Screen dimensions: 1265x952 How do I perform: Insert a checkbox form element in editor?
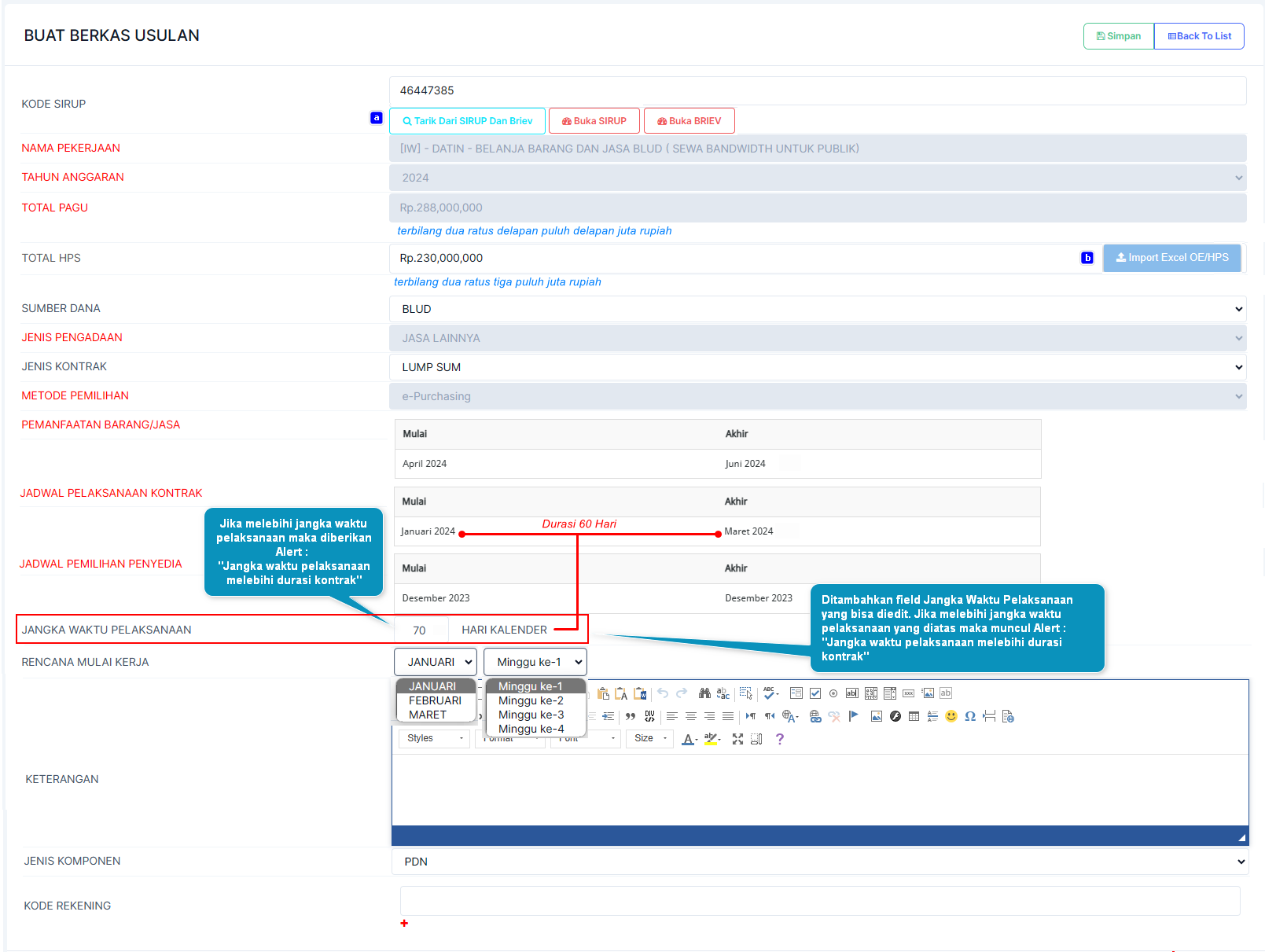[x=815, y=693]
